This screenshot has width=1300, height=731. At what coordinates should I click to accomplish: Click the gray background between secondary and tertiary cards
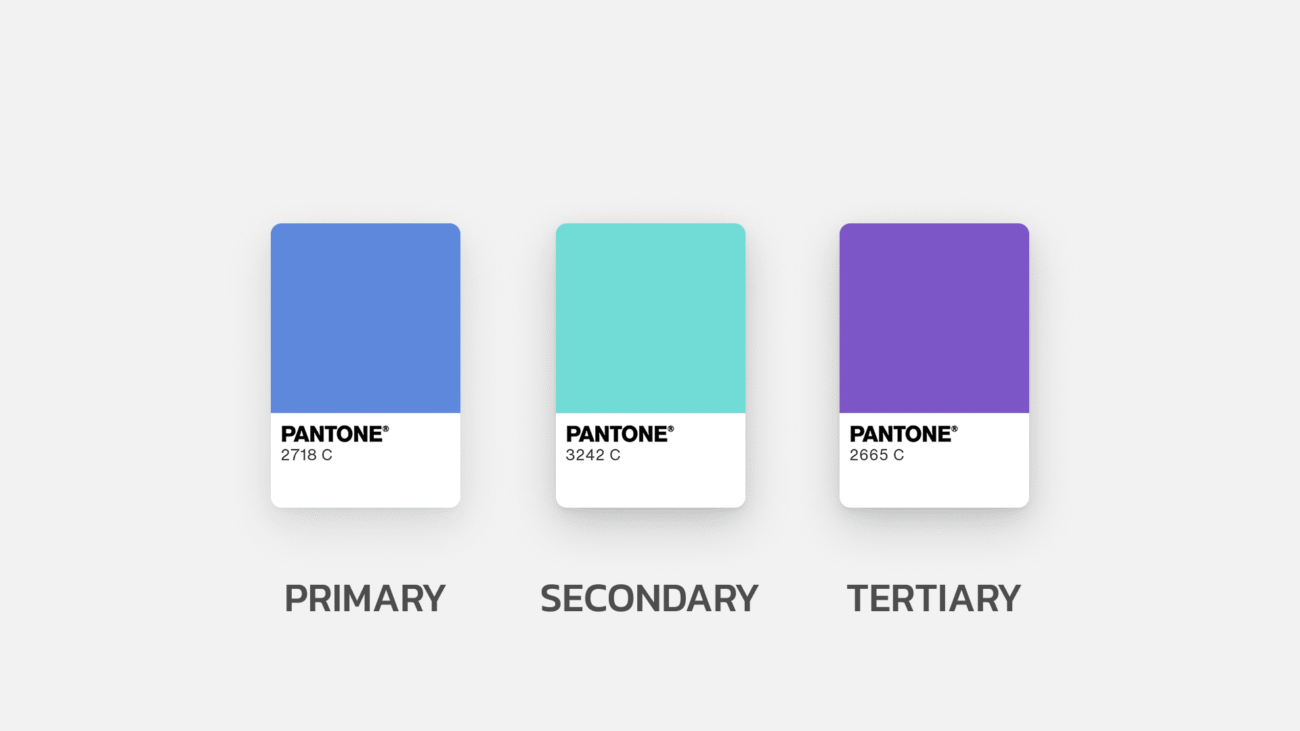(792, 365)
